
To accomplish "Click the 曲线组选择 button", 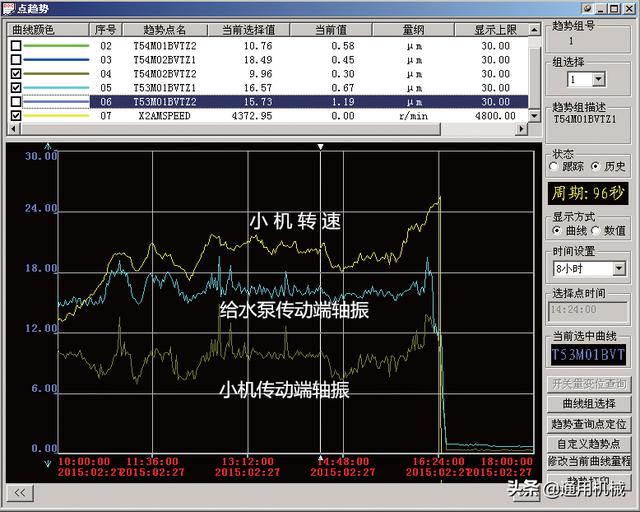I will [x=590, y=404].
